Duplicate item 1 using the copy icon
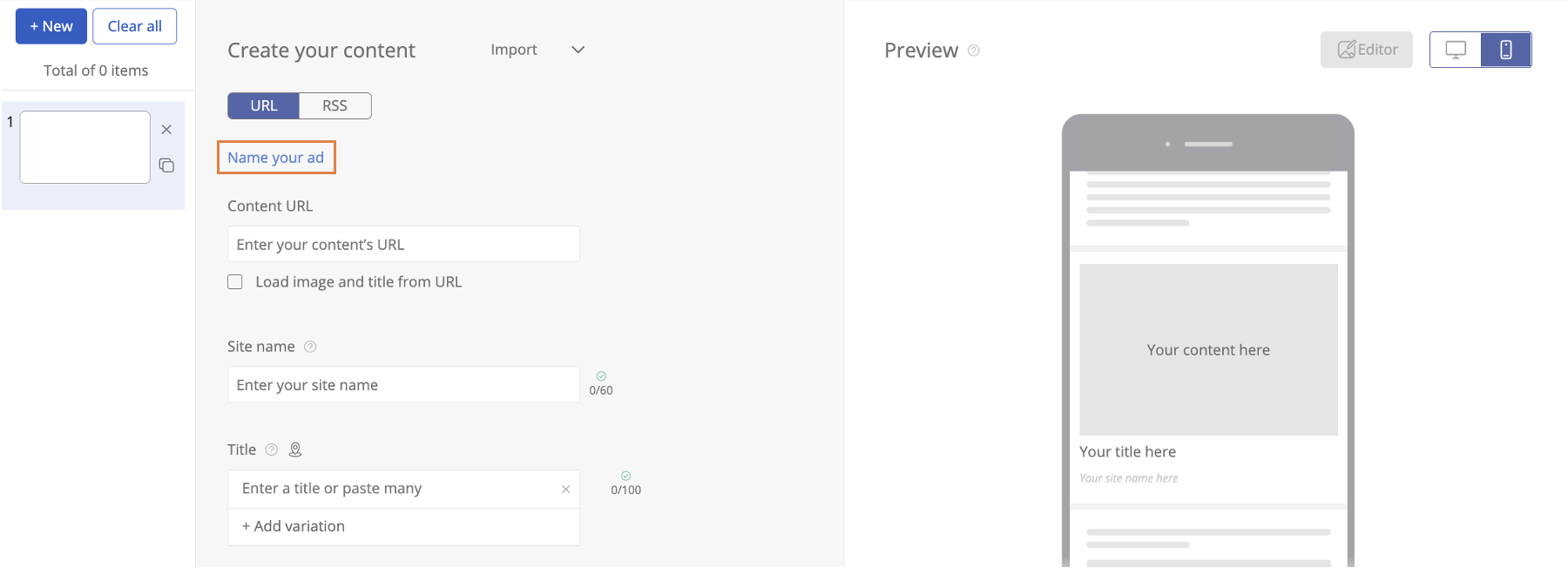The height and width of the screenshot is (568, 1568). [166, 166]
